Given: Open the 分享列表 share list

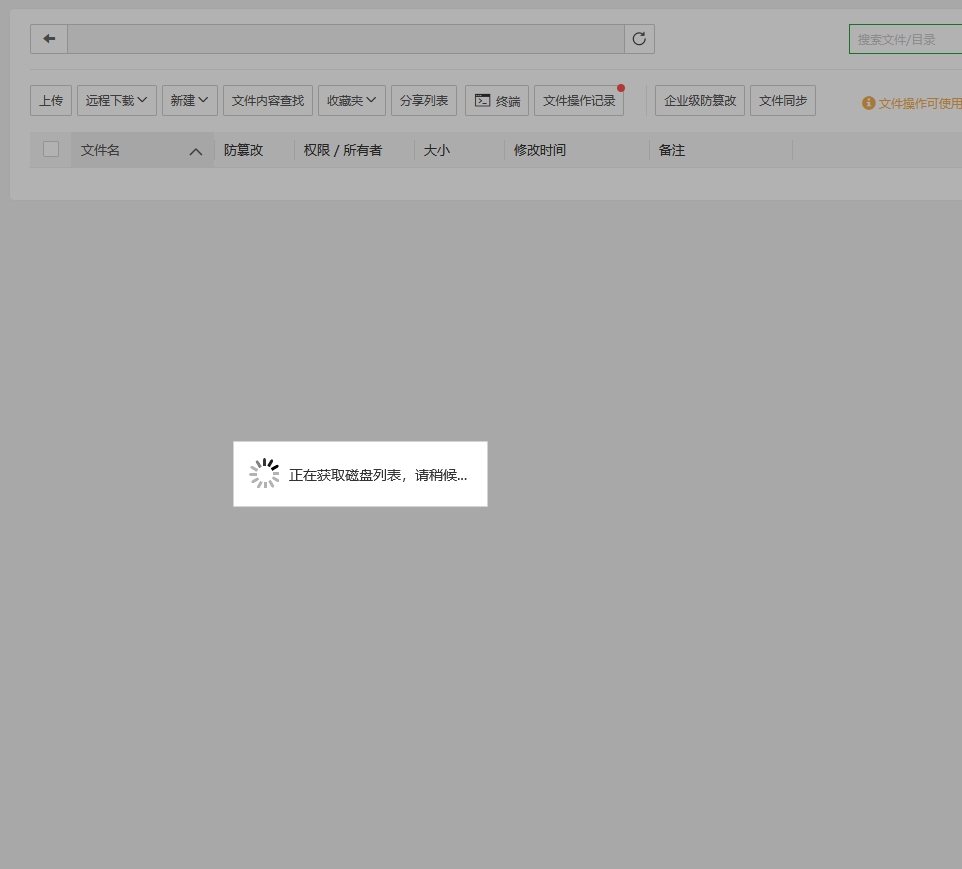Looking at the screenshot, I should tap(424, 101).
